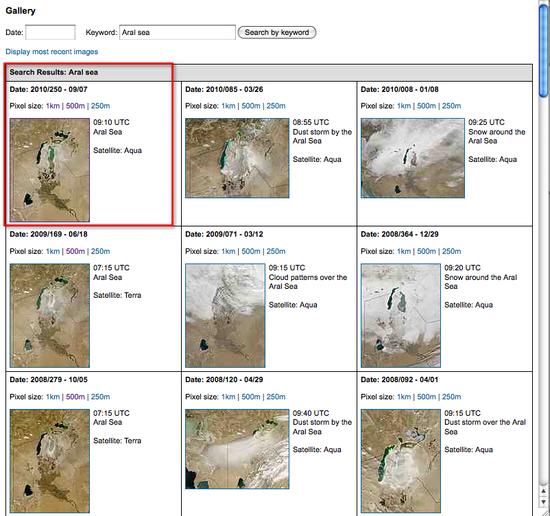Click the Search by keyword button
Image resolution: width=550 pixels, height=516 pixels.
[x=277, y=32]
